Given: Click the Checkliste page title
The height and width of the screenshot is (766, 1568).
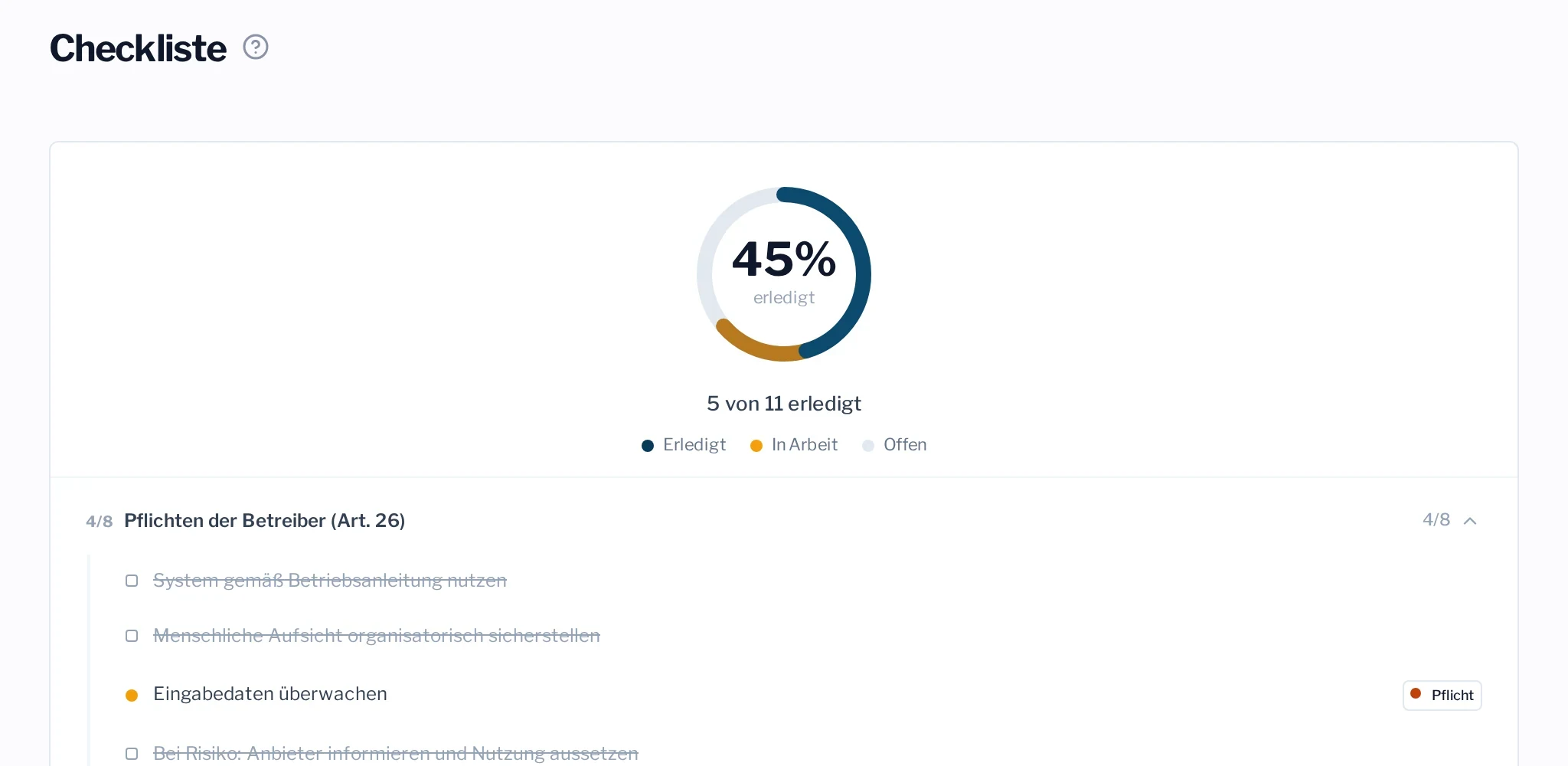Looking at the screenshot, I should (138, 48).
